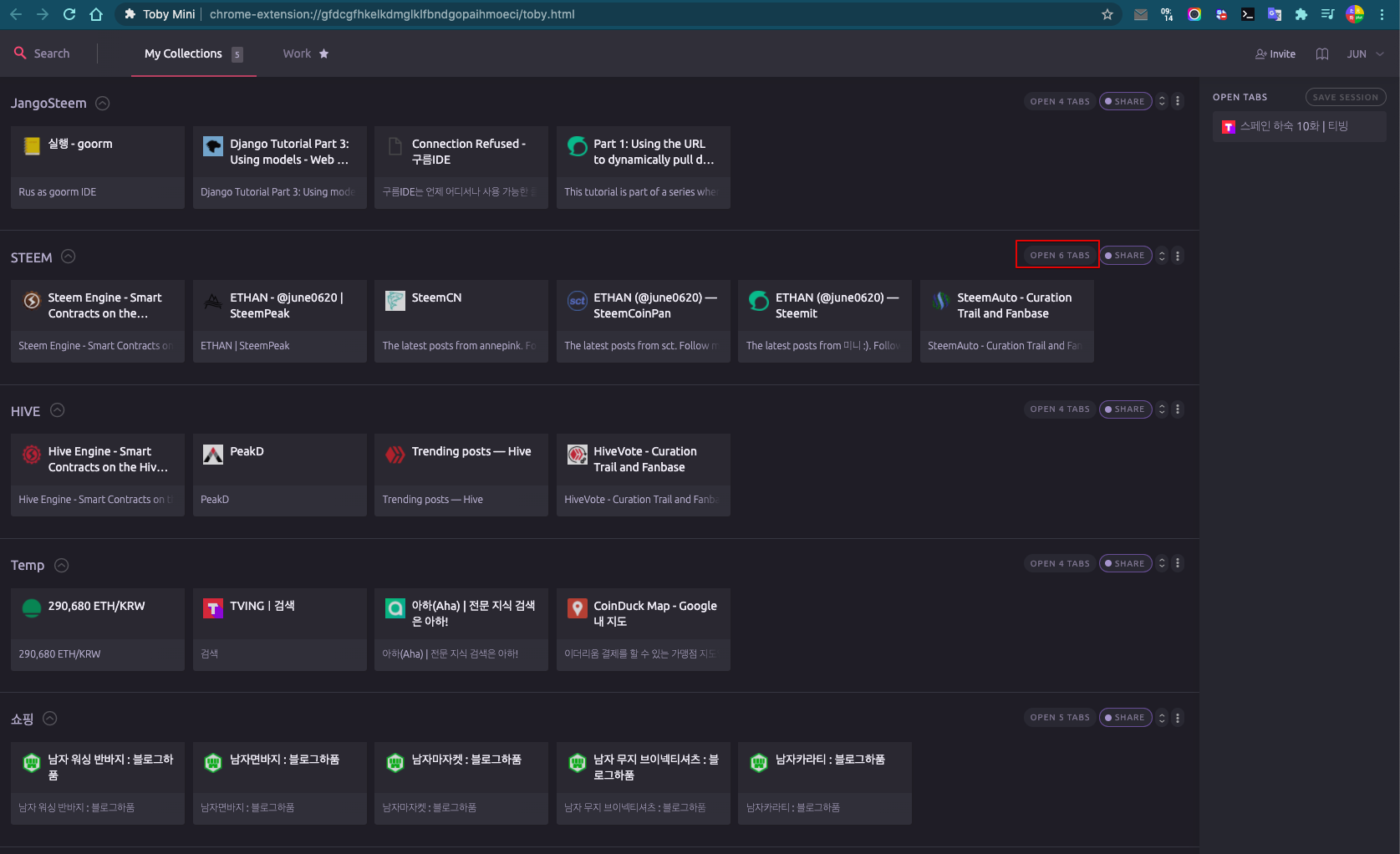
Task: Open the bookmark book icon in header
Action: pos(1322,53)
